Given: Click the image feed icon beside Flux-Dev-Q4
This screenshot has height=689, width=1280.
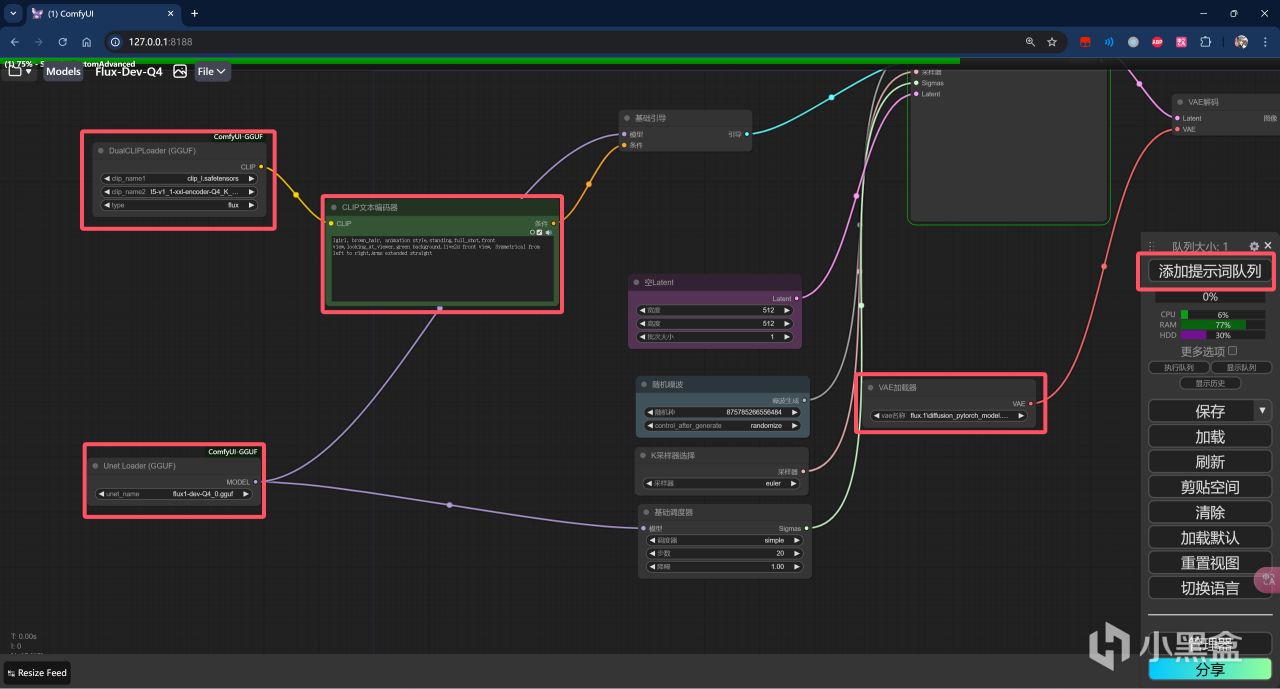Looking at the screenshot, I should point(180,71).
